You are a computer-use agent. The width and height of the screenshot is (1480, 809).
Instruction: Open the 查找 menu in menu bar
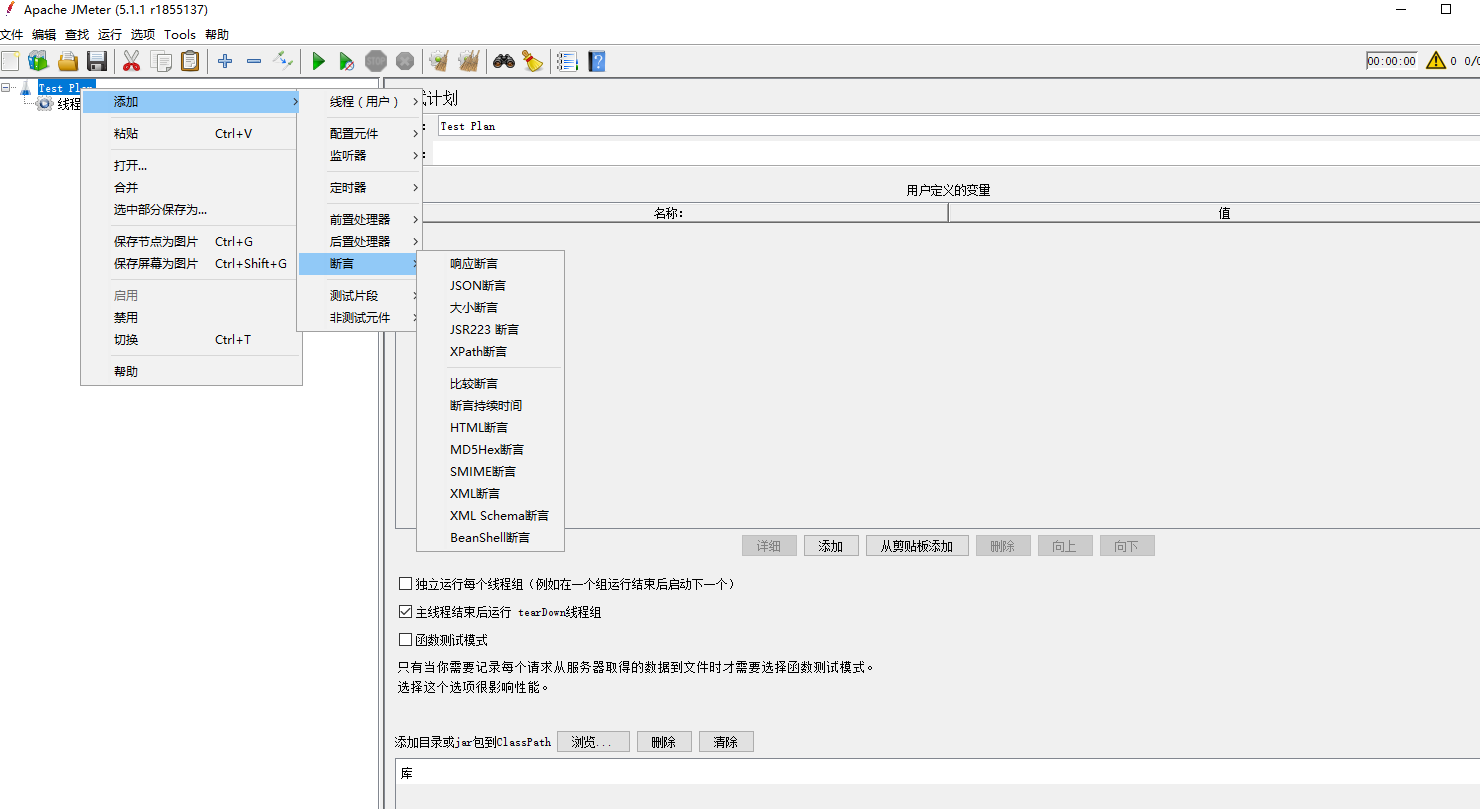click(x=77, y=34)
